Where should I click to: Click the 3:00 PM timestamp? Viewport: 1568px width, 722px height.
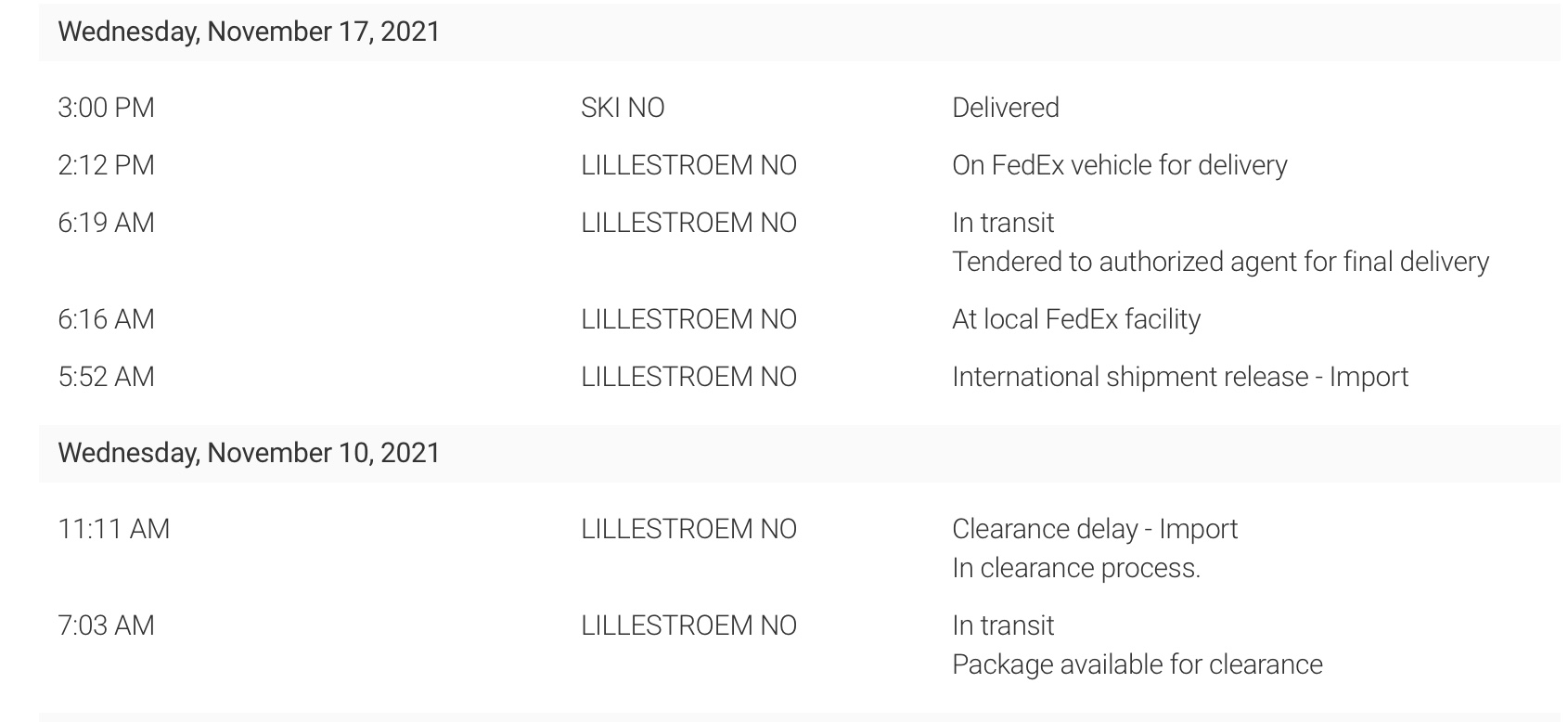[106, 108]
